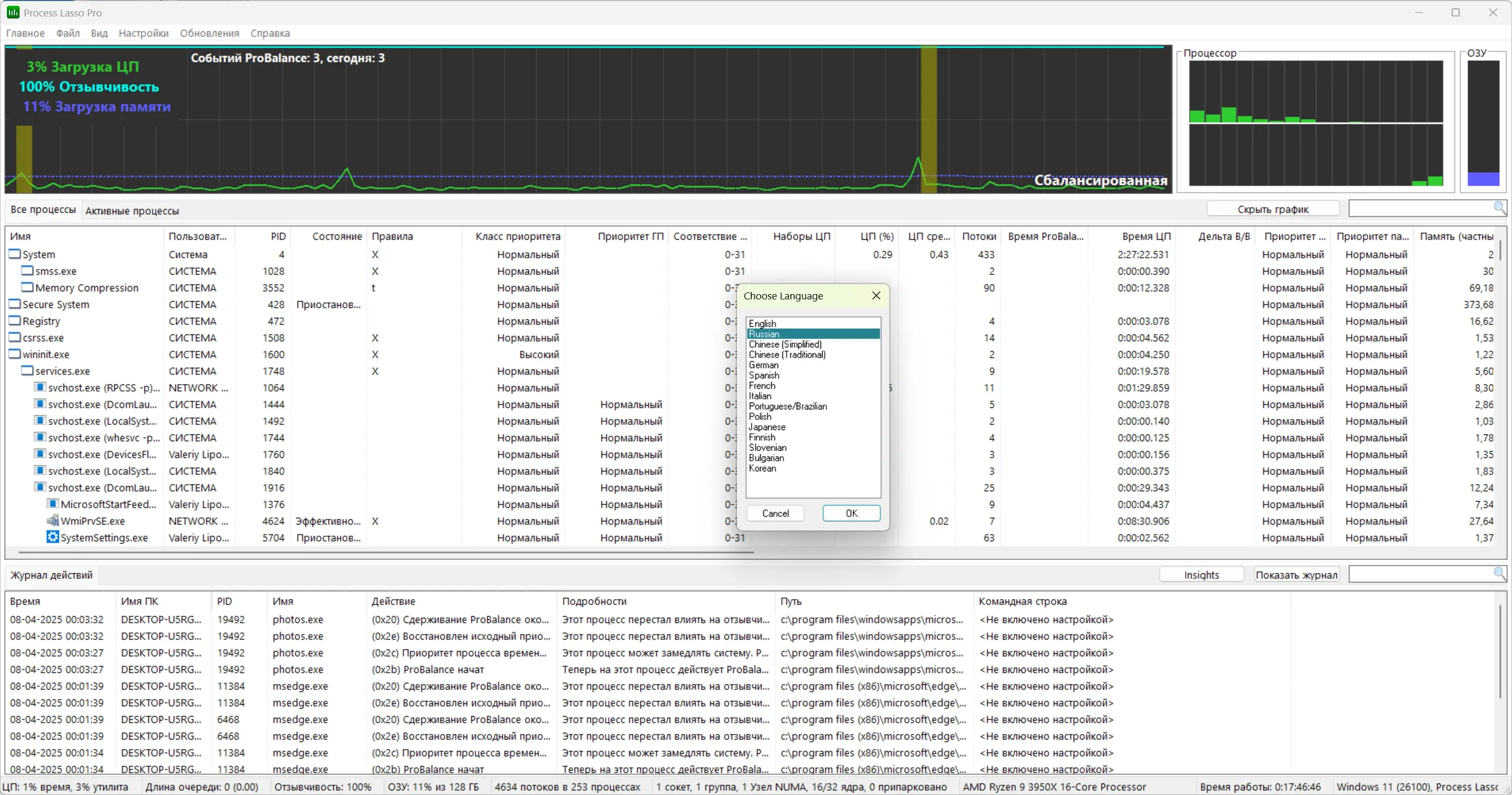Click the Process Lasso title bar icon
1512x795 pixels.
(12, 12)
